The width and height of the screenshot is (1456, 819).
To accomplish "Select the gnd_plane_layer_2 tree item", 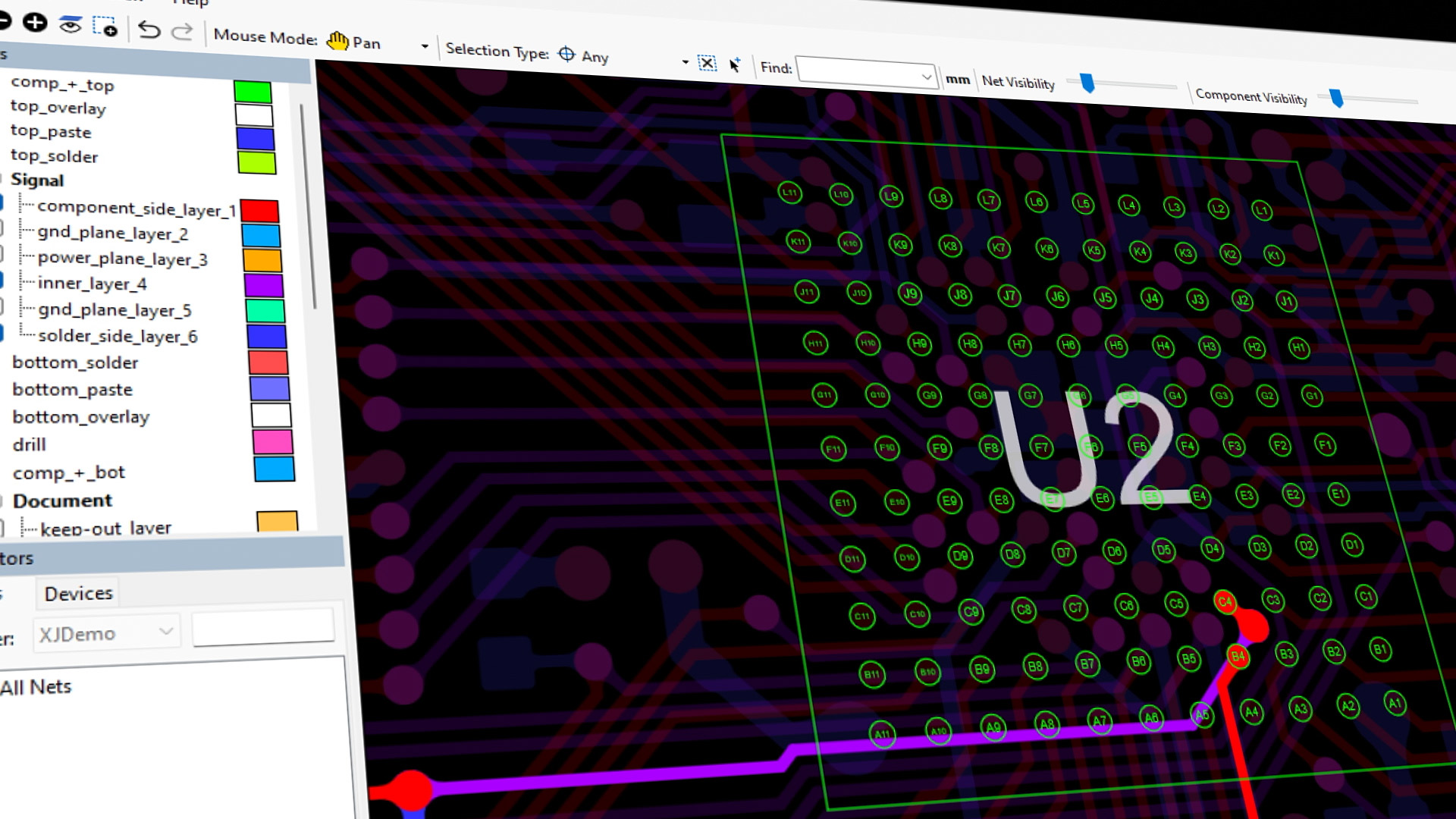I will (113, 233).
